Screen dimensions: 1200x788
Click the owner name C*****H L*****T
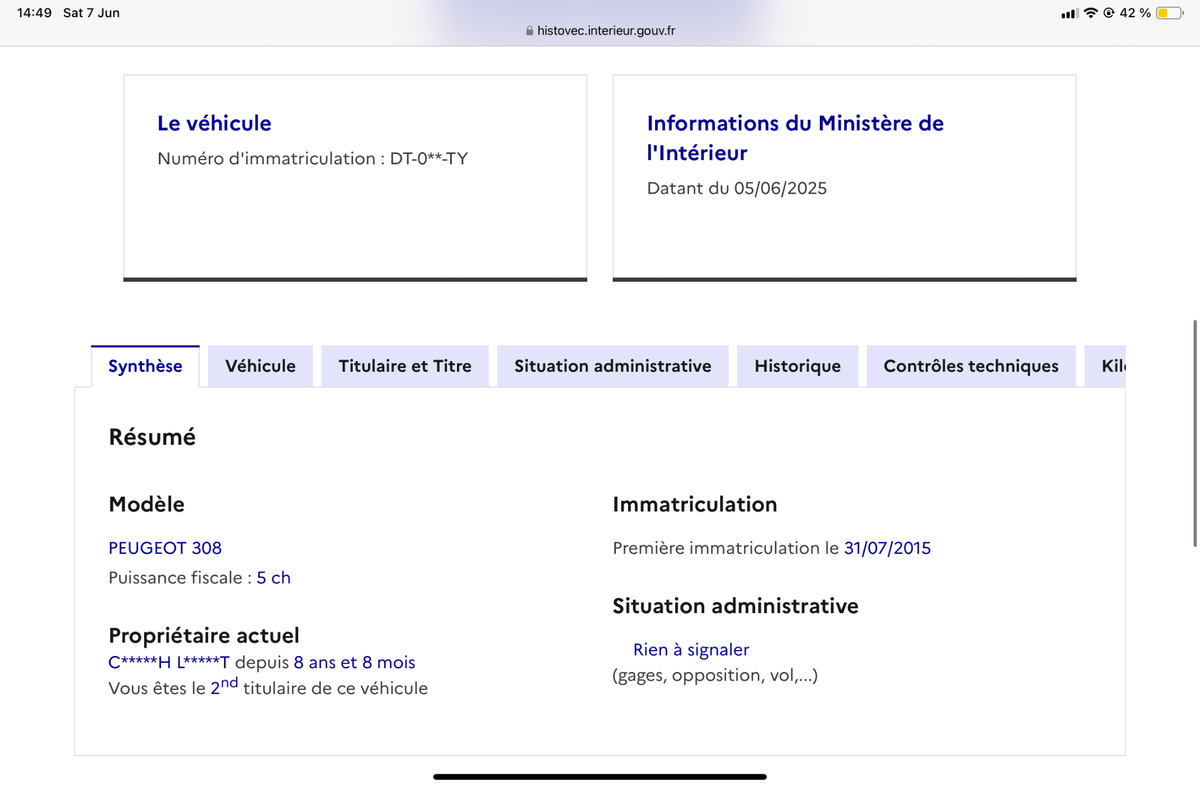coord(169,662)
